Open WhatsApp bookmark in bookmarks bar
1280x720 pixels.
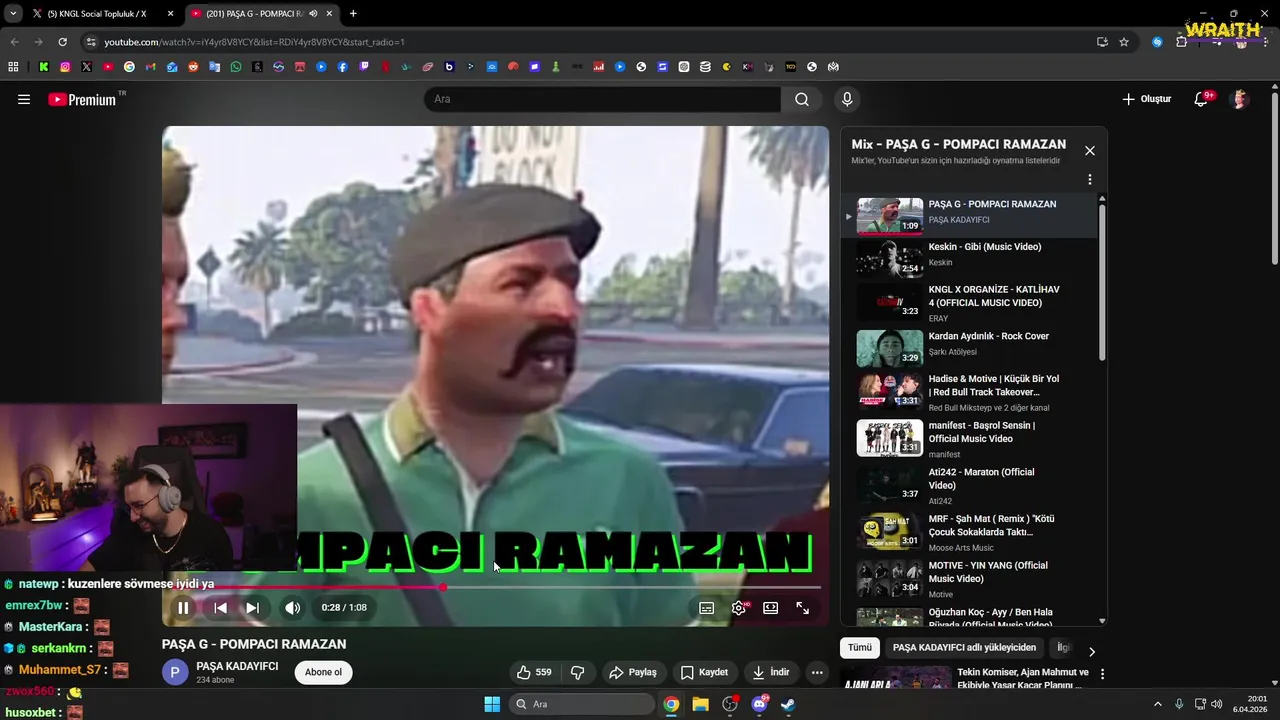pos(236,67)
